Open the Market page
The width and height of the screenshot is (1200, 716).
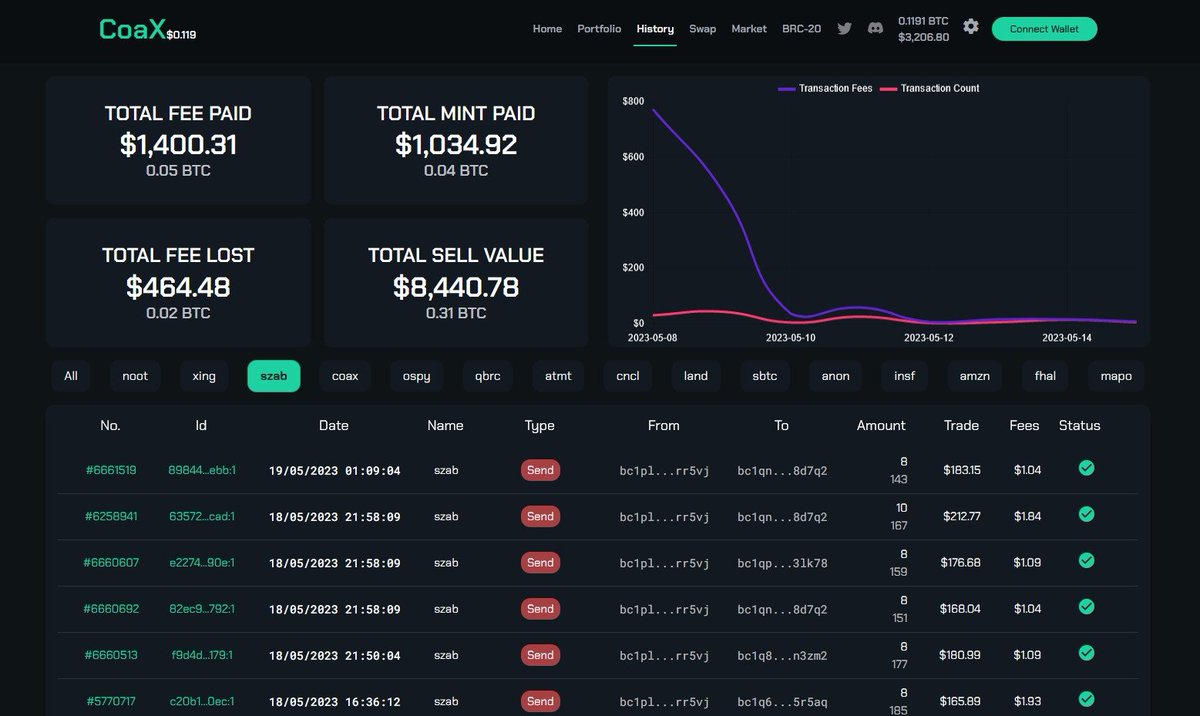click(x=749, y=29)
